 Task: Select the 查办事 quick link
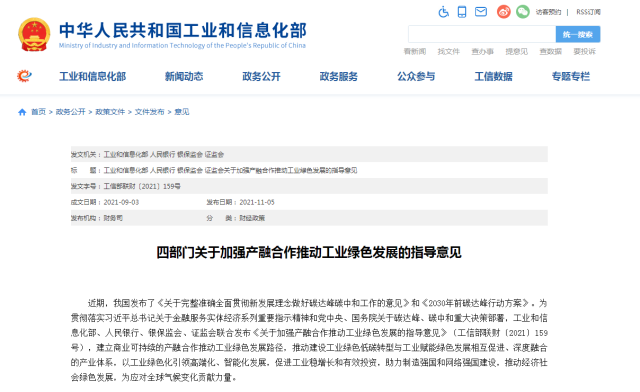point(482,51)
